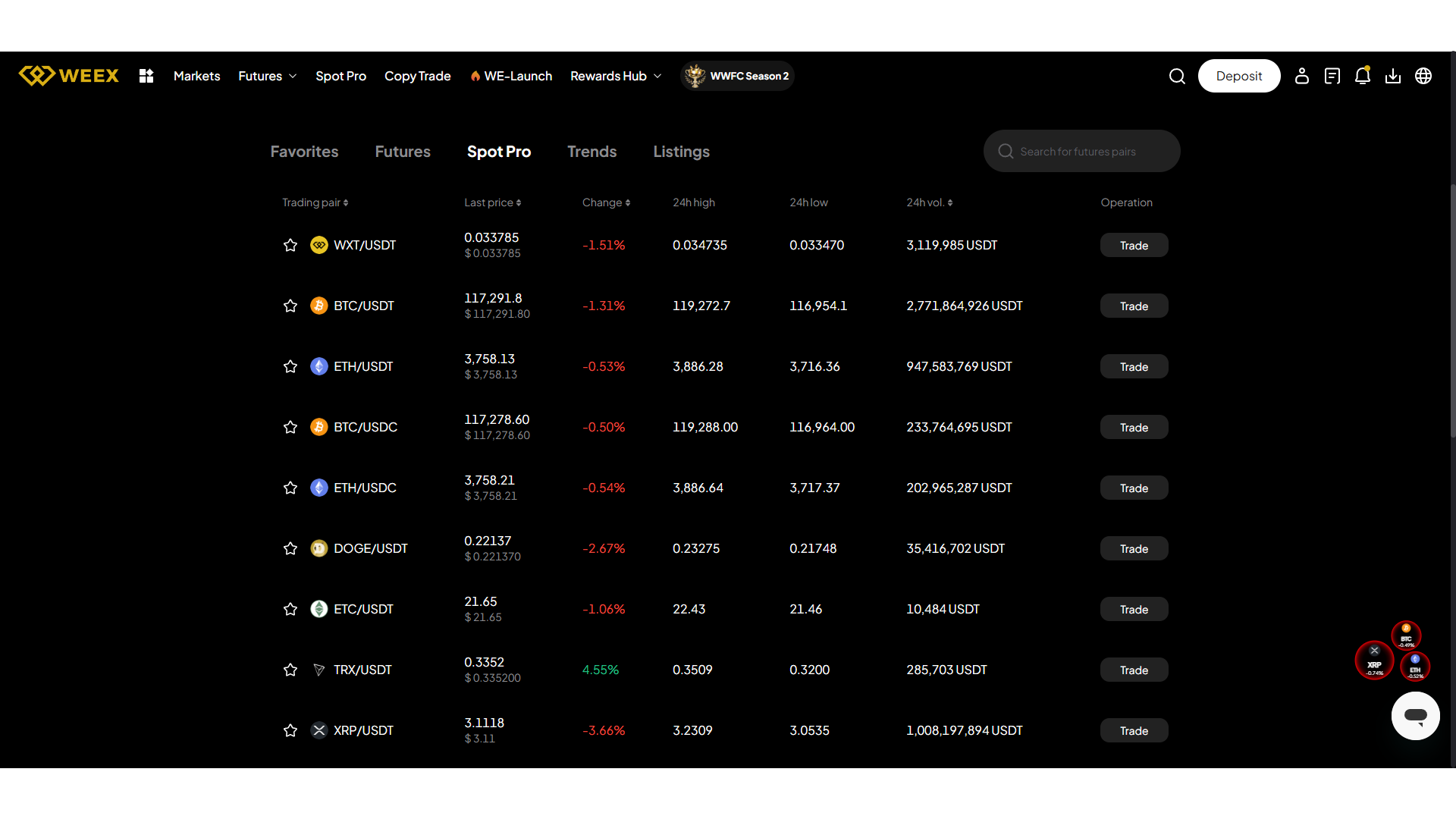
Task: Open the live chat support bubble
Action: tap(1416, 715)
